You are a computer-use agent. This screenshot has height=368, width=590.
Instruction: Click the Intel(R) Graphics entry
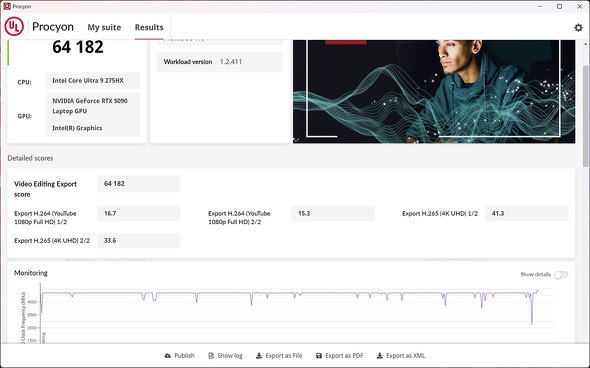click(x=77, y=128)
